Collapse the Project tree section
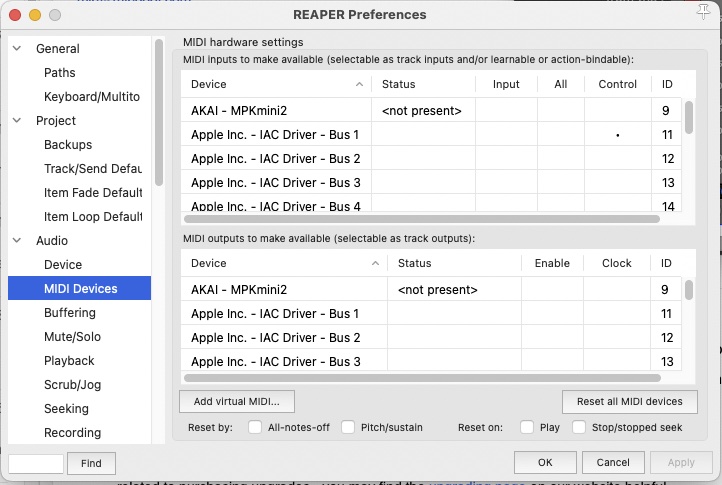 tap(16, 121)
